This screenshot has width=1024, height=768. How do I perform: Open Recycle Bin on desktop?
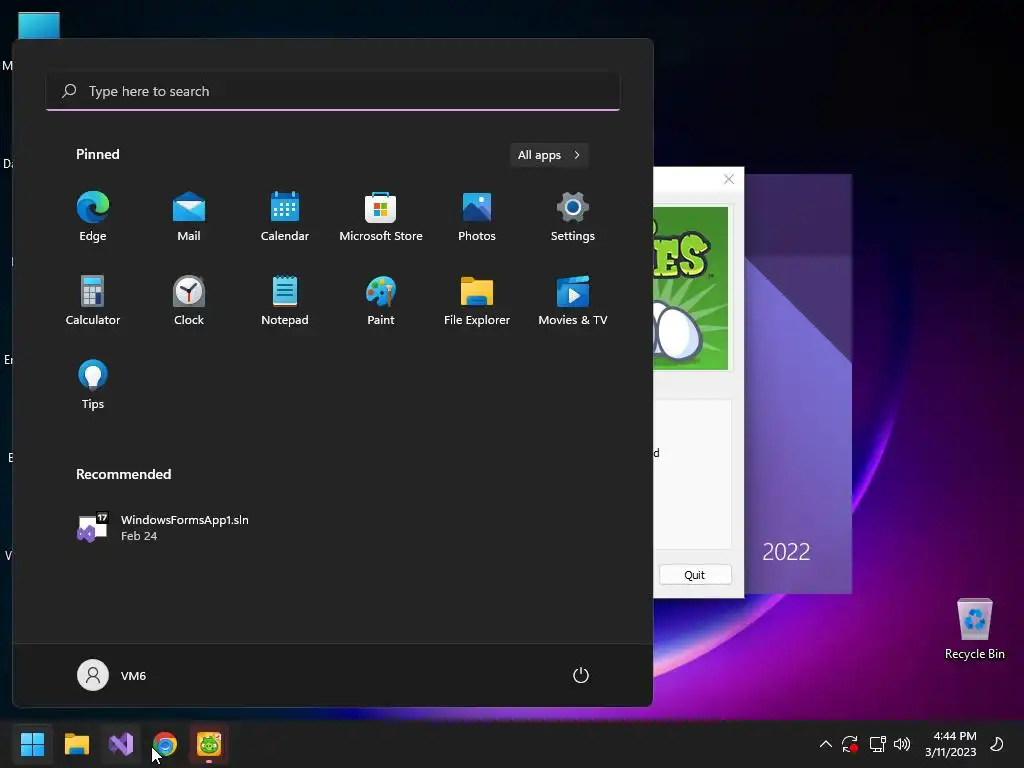[x=974, y=629]
